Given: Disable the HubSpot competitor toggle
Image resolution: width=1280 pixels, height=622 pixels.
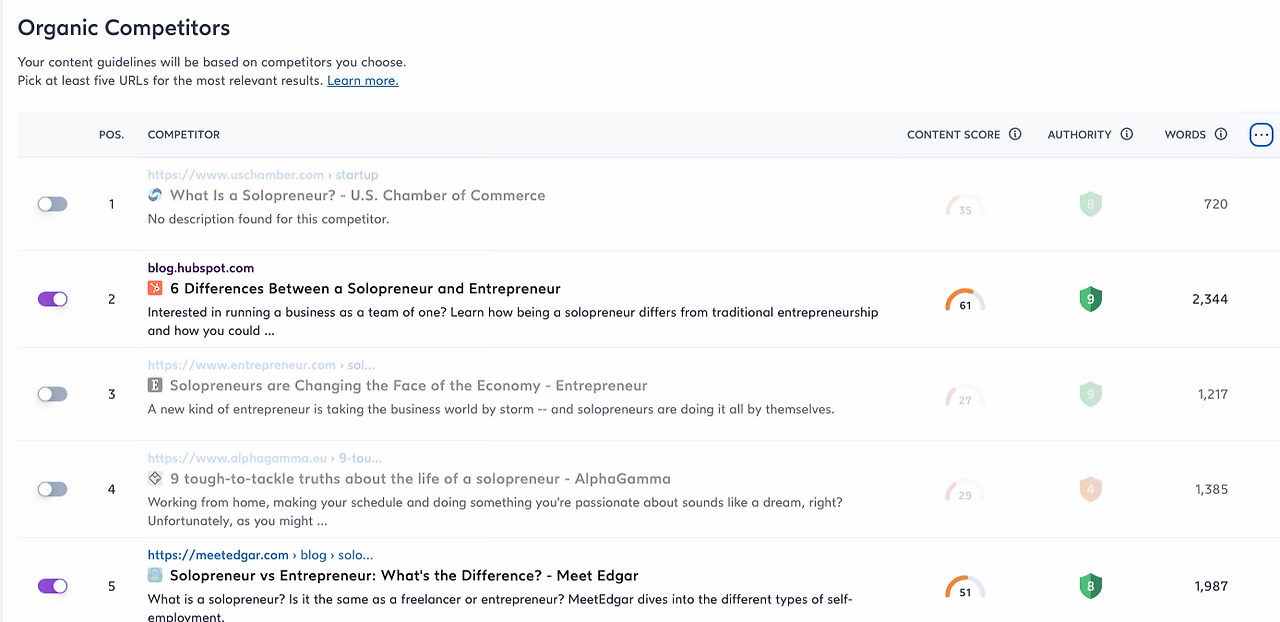Looking at the screenshot, I should click(x=52, y=299).
